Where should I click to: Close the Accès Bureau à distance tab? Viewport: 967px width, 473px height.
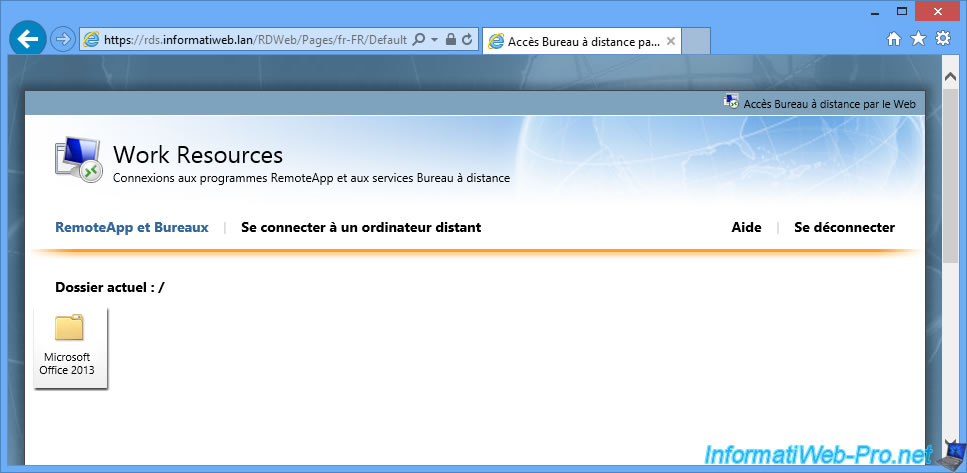click(x=671, y=41)
